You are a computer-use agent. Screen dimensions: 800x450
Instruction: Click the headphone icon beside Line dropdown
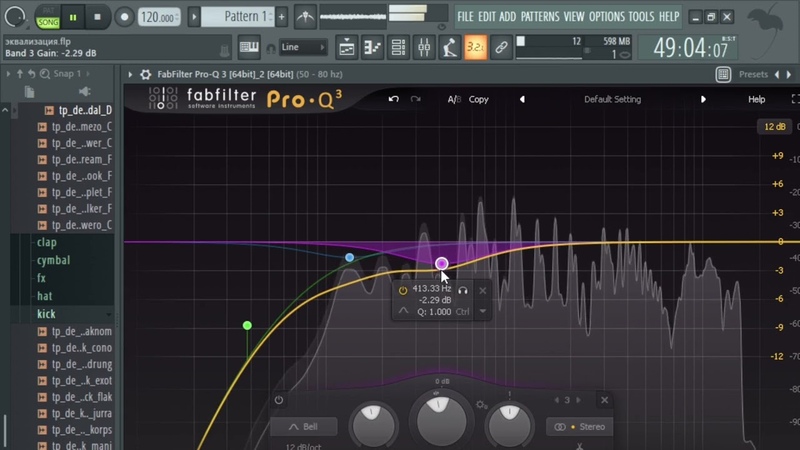[x=271, y=48]
